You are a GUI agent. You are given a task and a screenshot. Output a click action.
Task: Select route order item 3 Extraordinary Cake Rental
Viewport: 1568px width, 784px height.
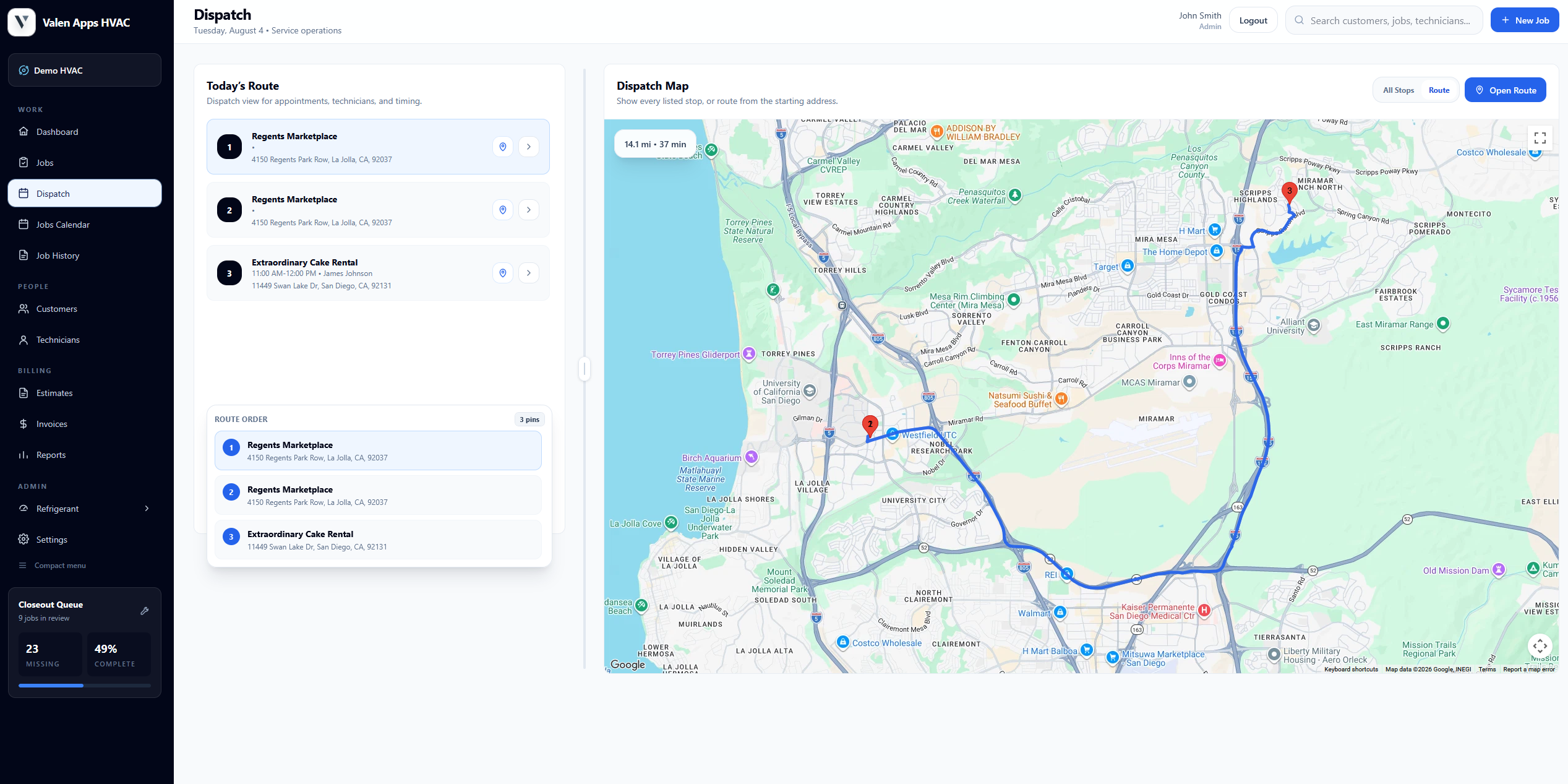pos(378,540)
